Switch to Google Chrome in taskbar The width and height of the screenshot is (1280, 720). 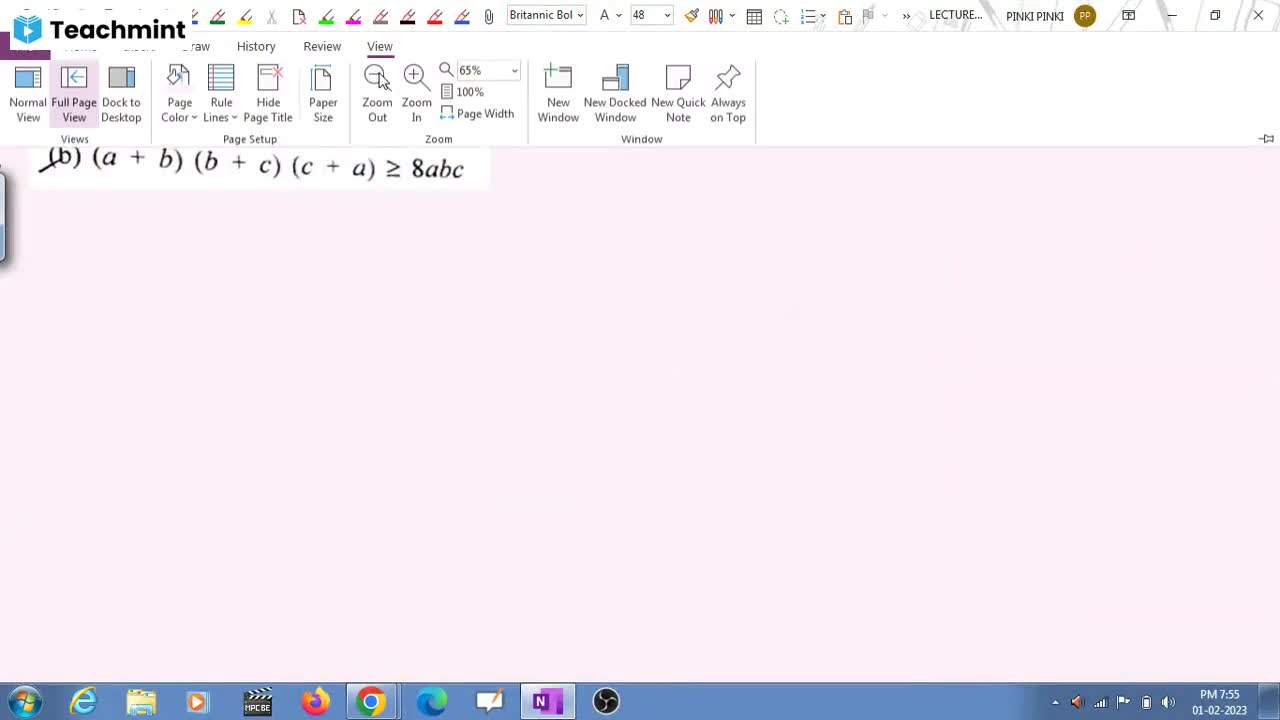[372, 702]
